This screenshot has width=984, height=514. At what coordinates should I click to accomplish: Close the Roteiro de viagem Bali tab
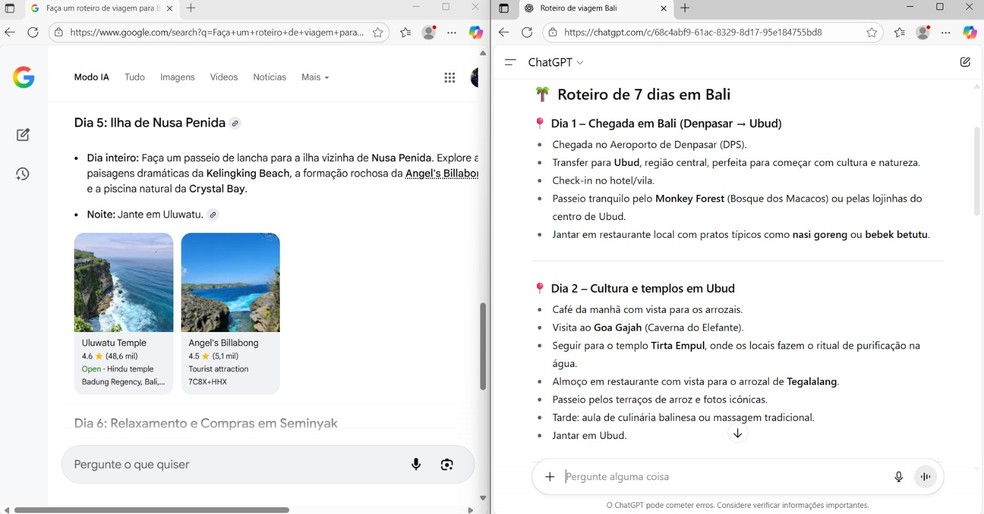(663, 8)
